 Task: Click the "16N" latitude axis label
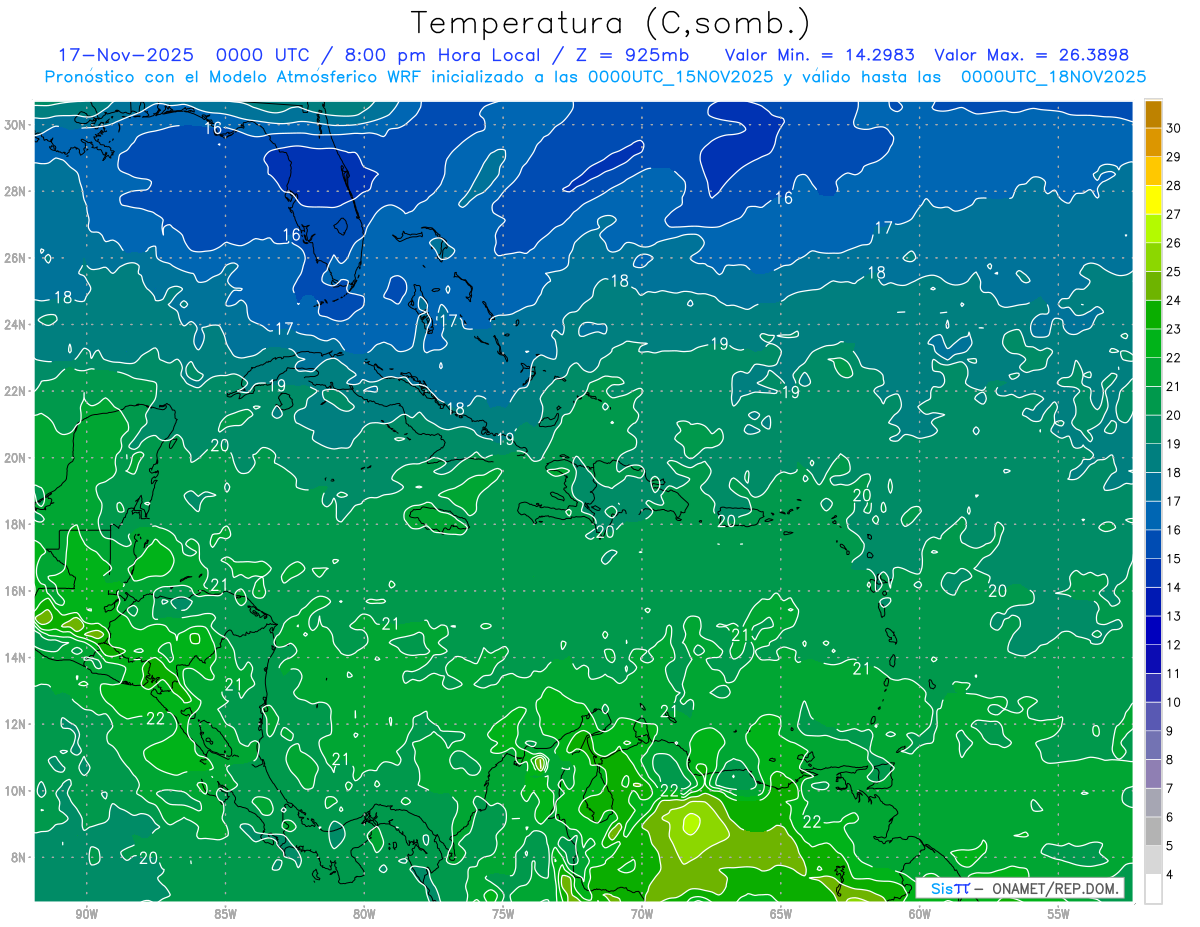click(x=15, y=591)
